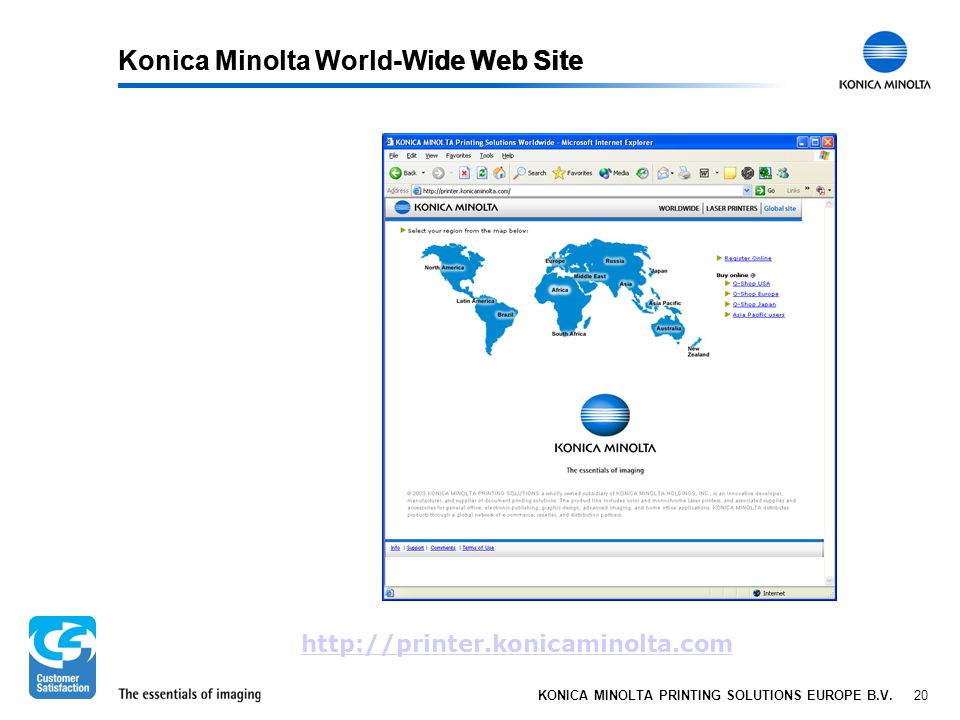Image resolution: width=960 pixels, height=720 pixels.
Task: Open the Q-Shop Japan link
Action: coord(754,304)
